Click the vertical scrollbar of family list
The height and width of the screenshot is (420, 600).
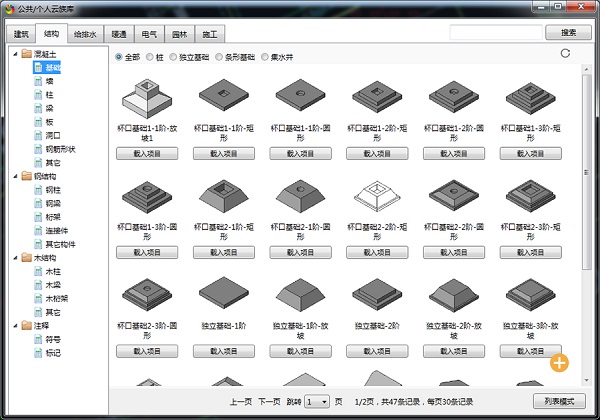click(587, 170)
